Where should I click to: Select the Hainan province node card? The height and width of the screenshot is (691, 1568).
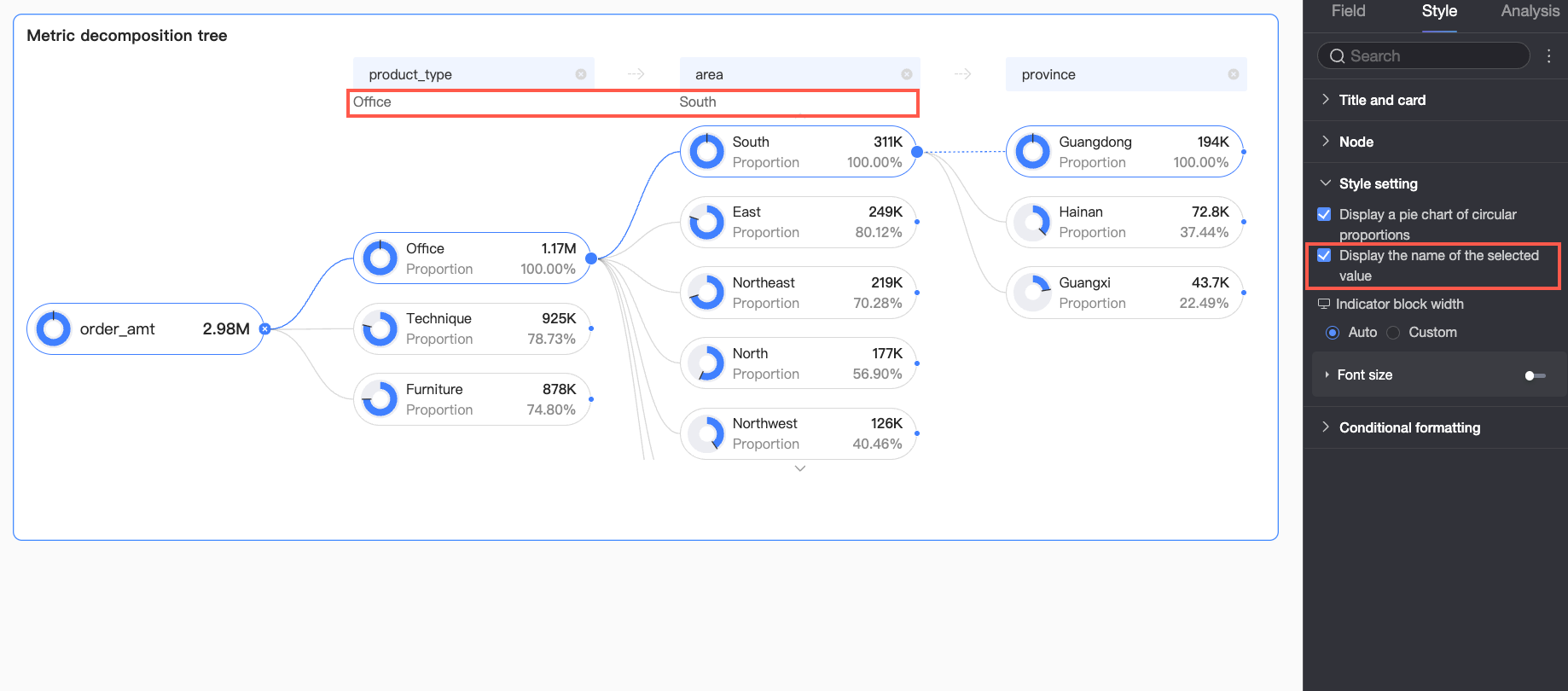(x=1124, y=222)
